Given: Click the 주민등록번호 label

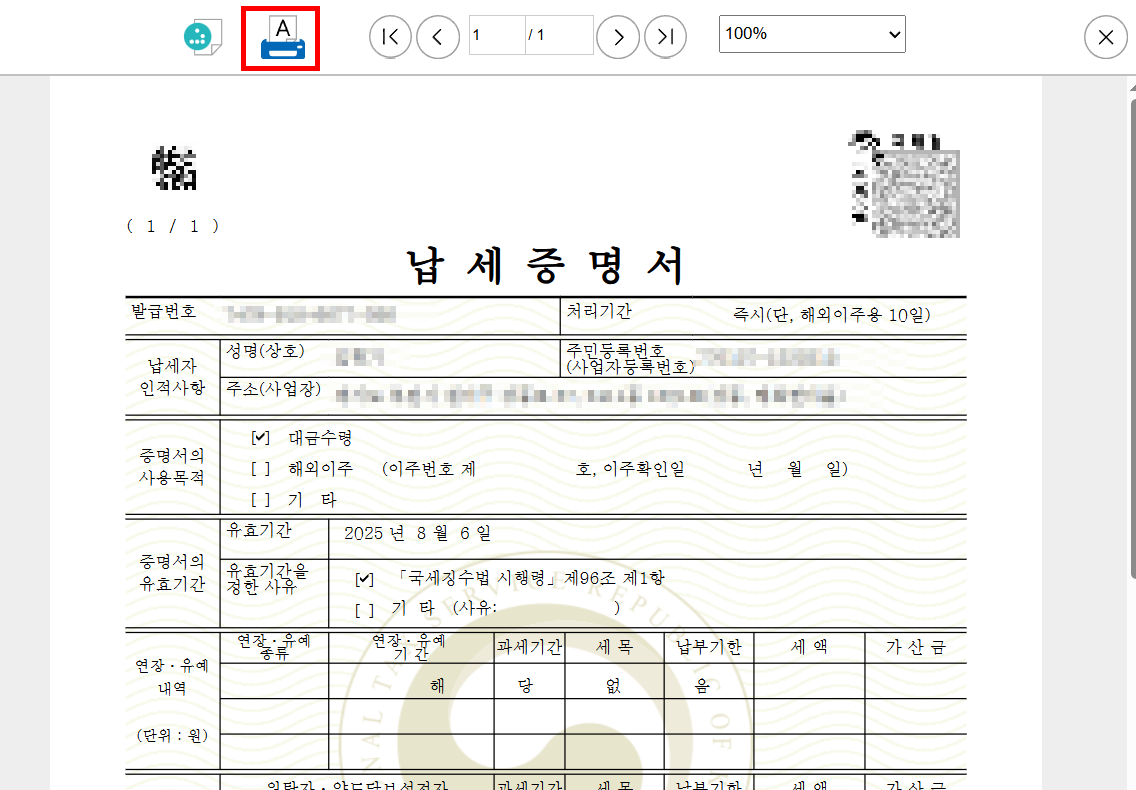Looking at the screenshot, I should (614, 351).
